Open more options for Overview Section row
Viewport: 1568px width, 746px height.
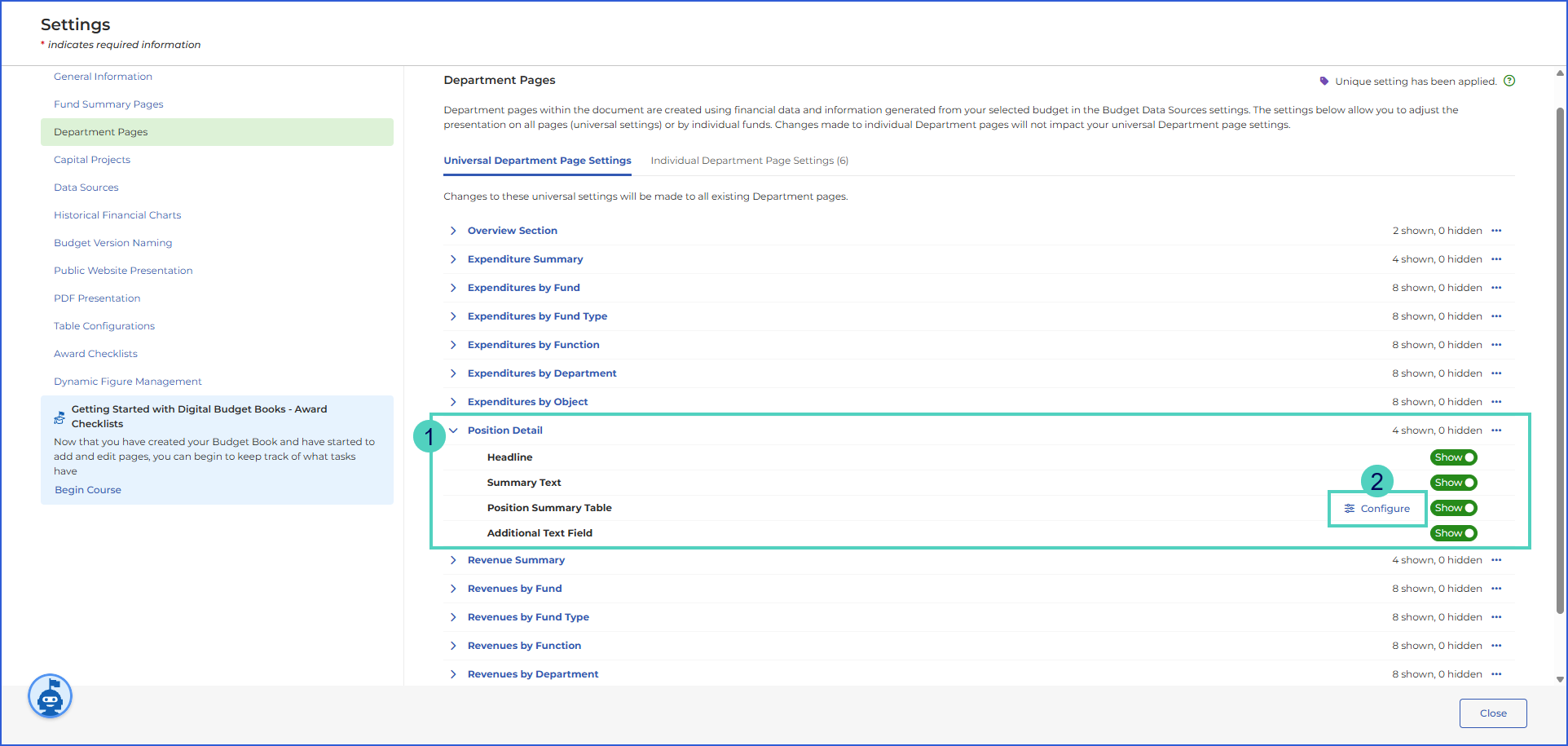1496,231
